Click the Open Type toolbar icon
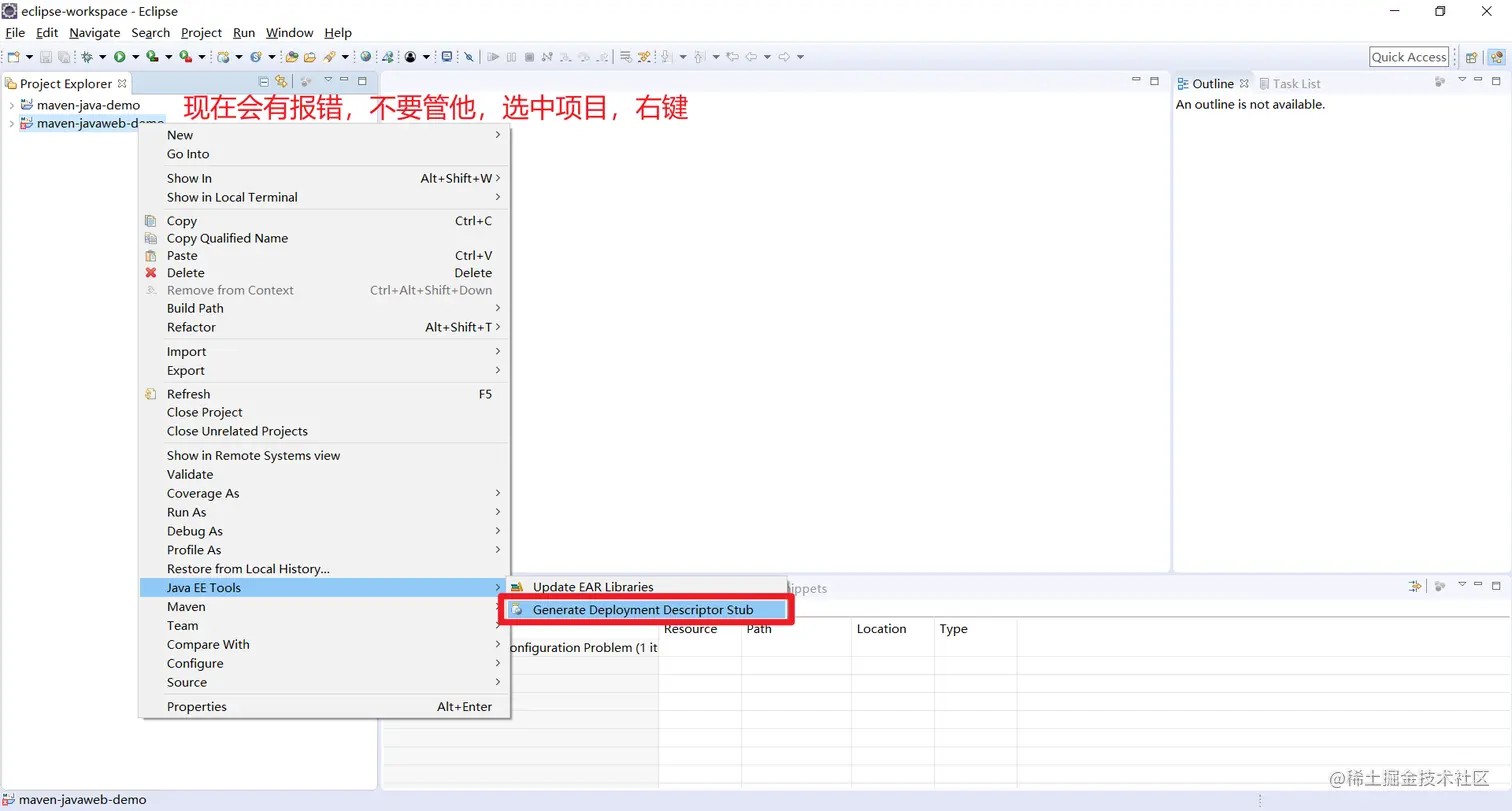 pos(292,57)
